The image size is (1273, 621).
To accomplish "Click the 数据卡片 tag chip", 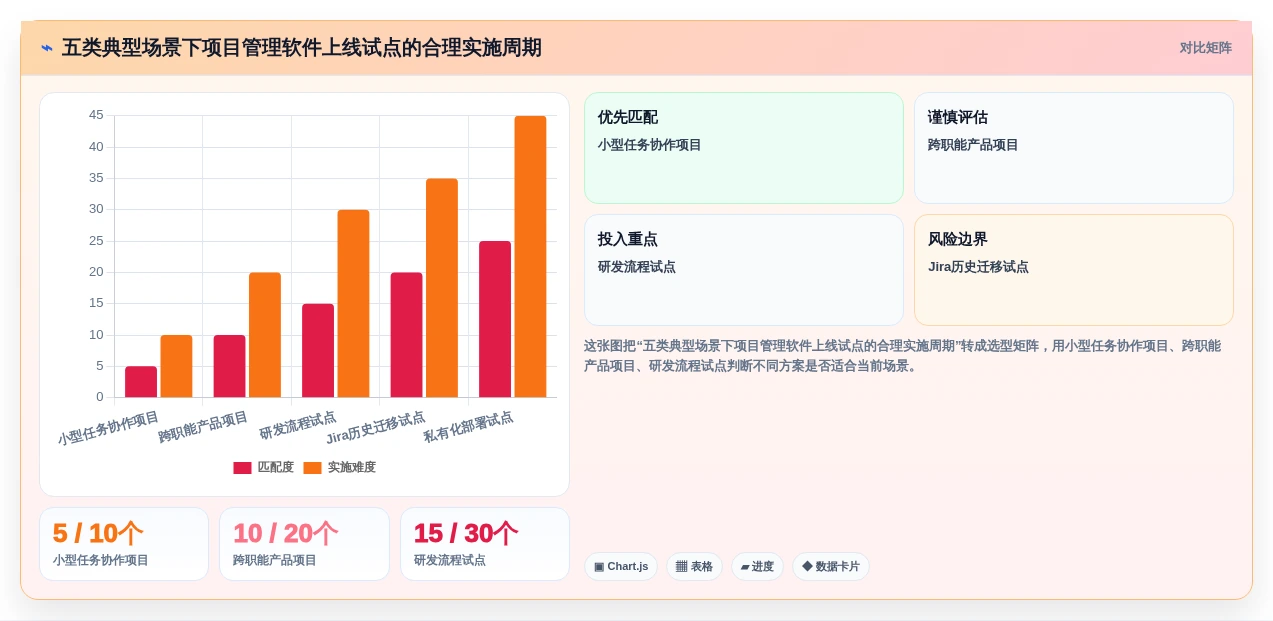I will pos(831,567).
